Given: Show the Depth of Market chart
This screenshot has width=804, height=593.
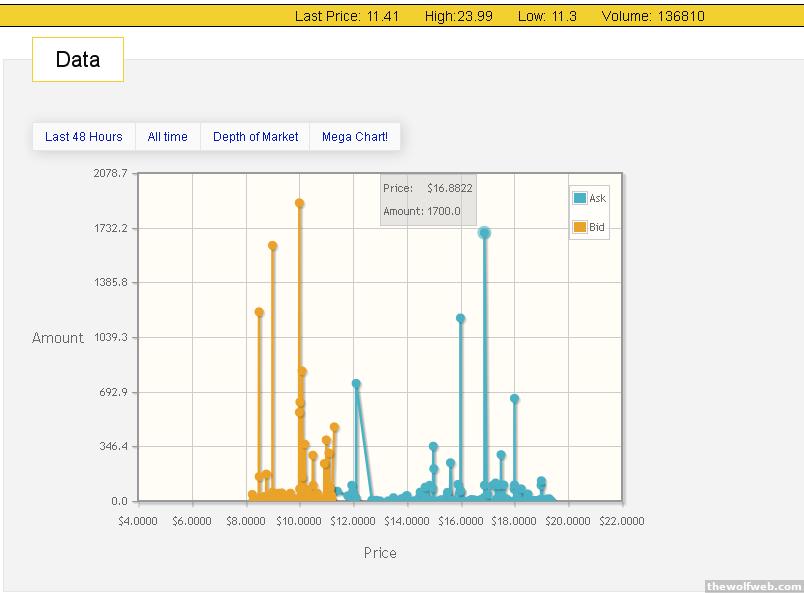Looking at the screenshot, I should click(255, 137).
